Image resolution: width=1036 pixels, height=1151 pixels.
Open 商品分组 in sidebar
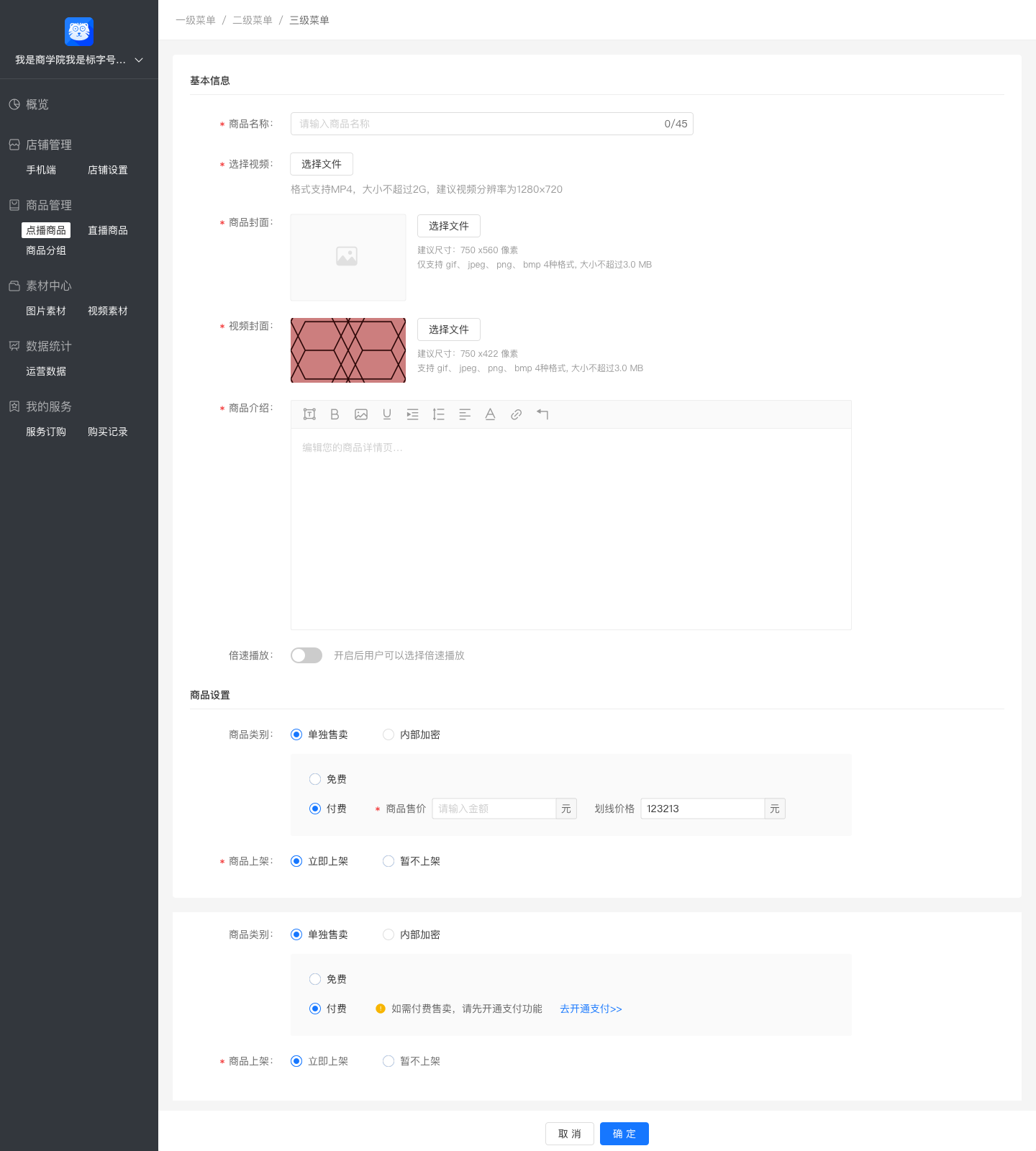click(46, 250)
